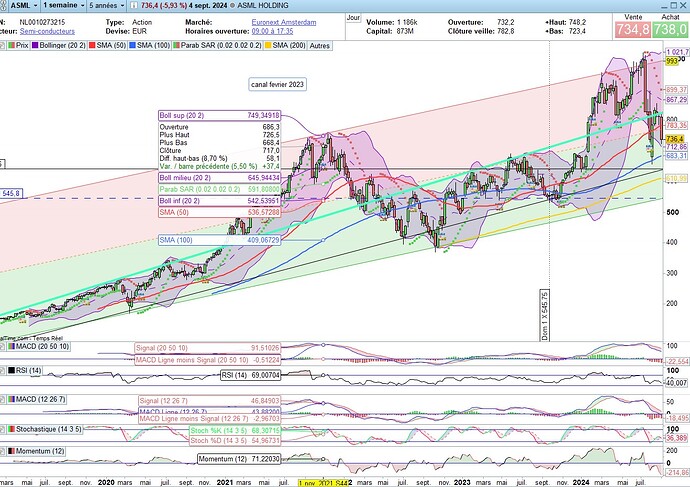
Task: Click the 'Stoch %K (14 3 5)' value box
Action: (235, 431)
